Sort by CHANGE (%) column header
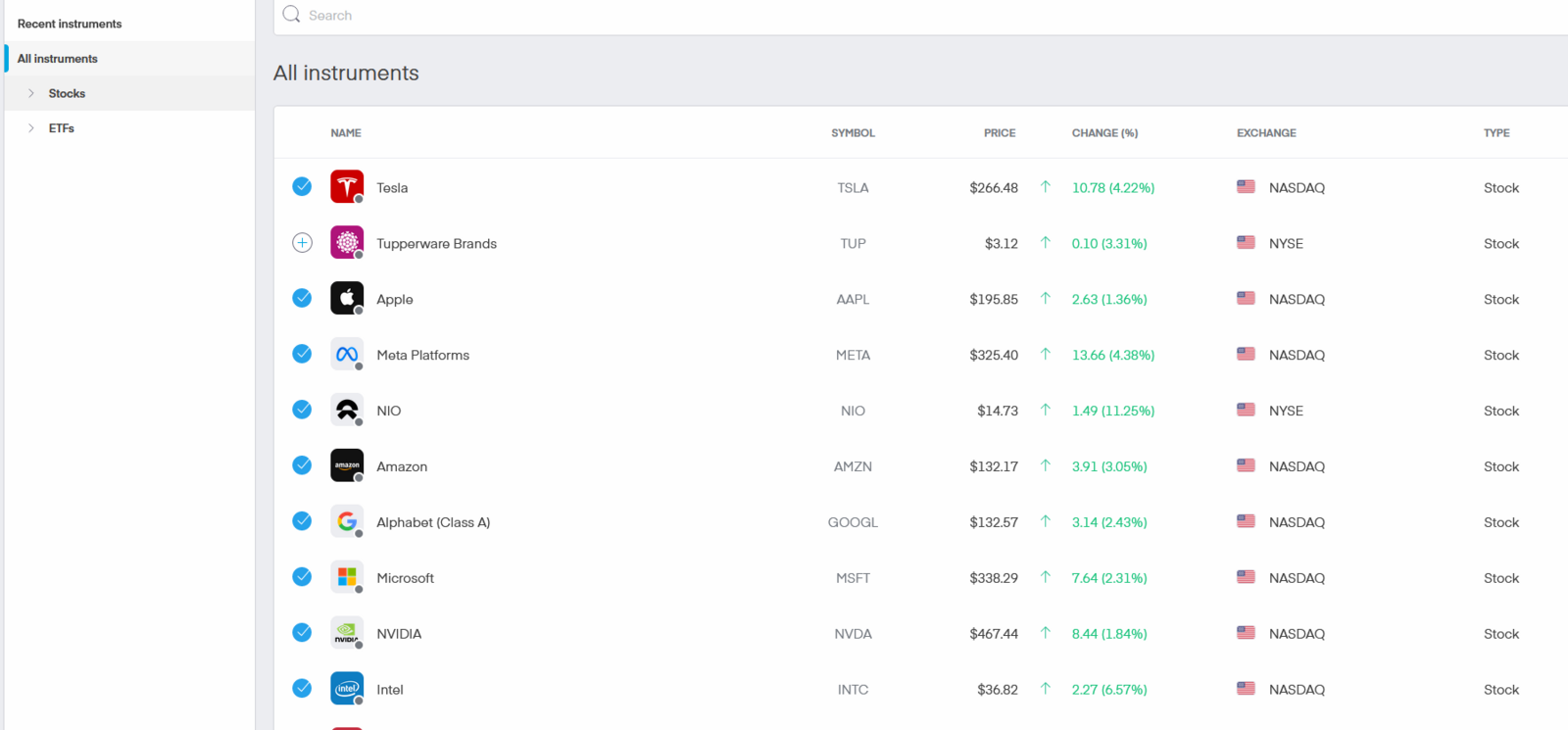The height and width of the screenshot is (730, 1568). coord(1104,133)
